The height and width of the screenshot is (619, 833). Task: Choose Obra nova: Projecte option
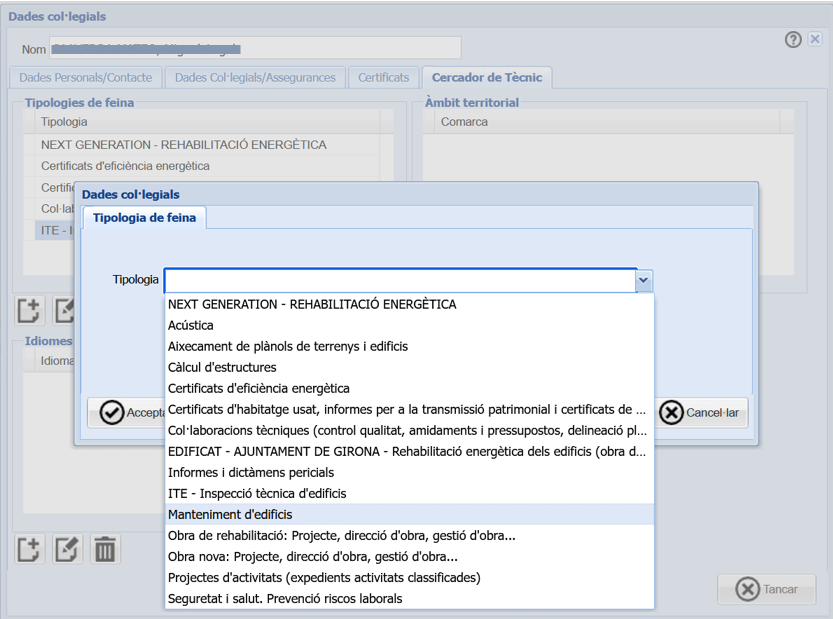(410, 556)
